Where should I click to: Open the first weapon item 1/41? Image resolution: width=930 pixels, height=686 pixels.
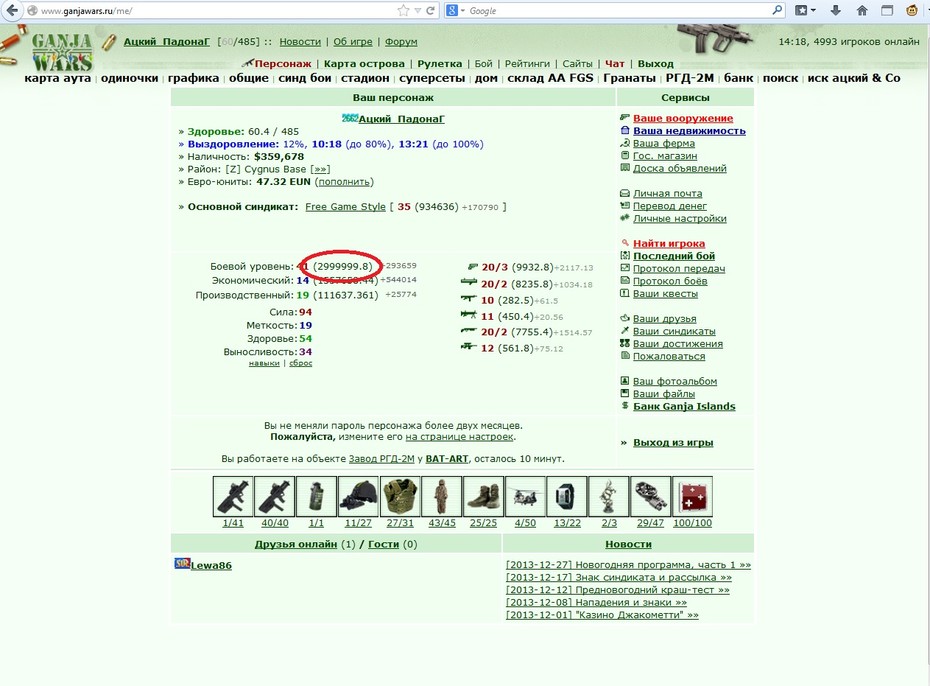coord(233,496)
